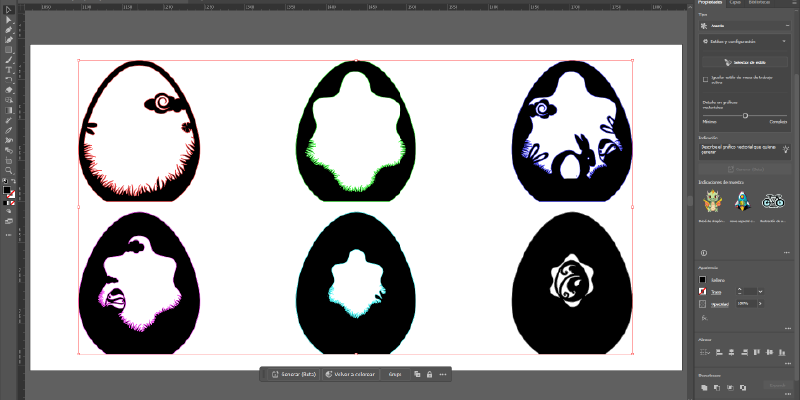Switch to the Bibliotecas tab
The image size is (800, 400).
click(x=760, y=4)
